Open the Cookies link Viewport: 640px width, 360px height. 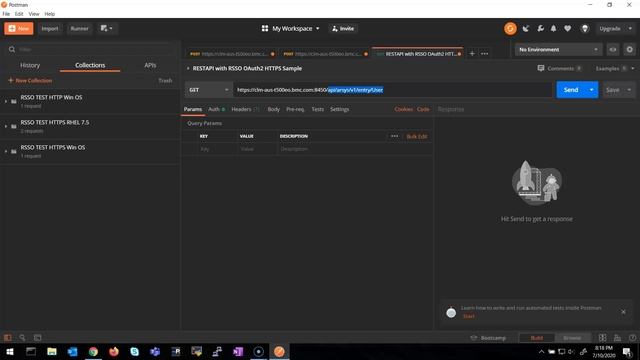(x=403, y=109)
